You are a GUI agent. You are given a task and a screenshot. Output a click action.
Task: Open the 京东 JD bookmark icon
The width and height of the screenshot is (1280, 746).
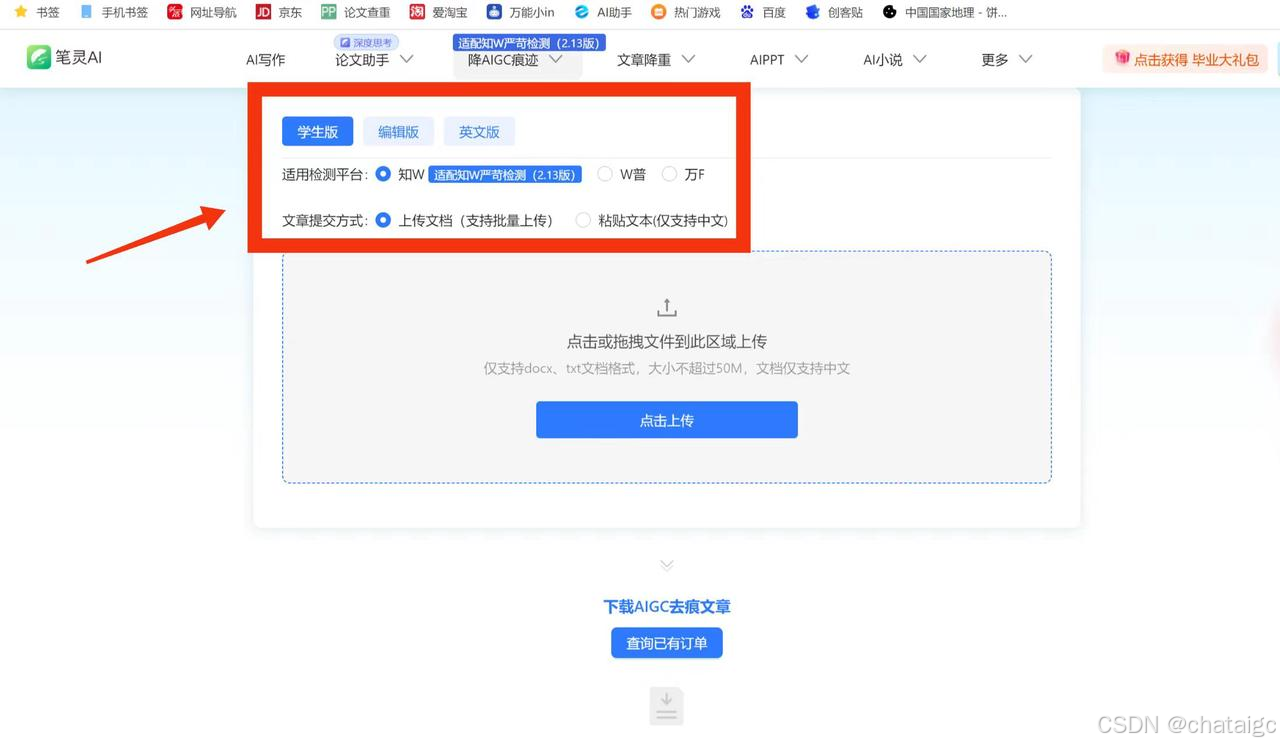[263, 12]
